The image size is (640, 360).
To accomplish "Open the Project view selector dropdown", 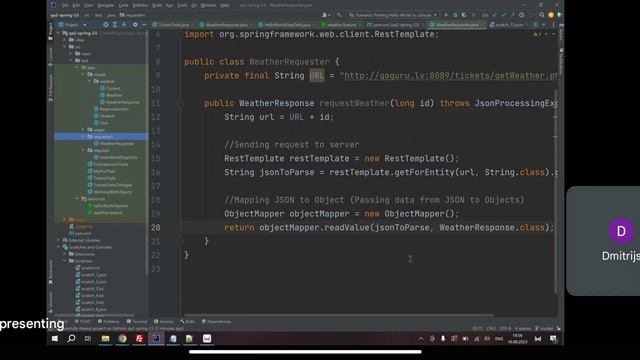I will [73, 25].
